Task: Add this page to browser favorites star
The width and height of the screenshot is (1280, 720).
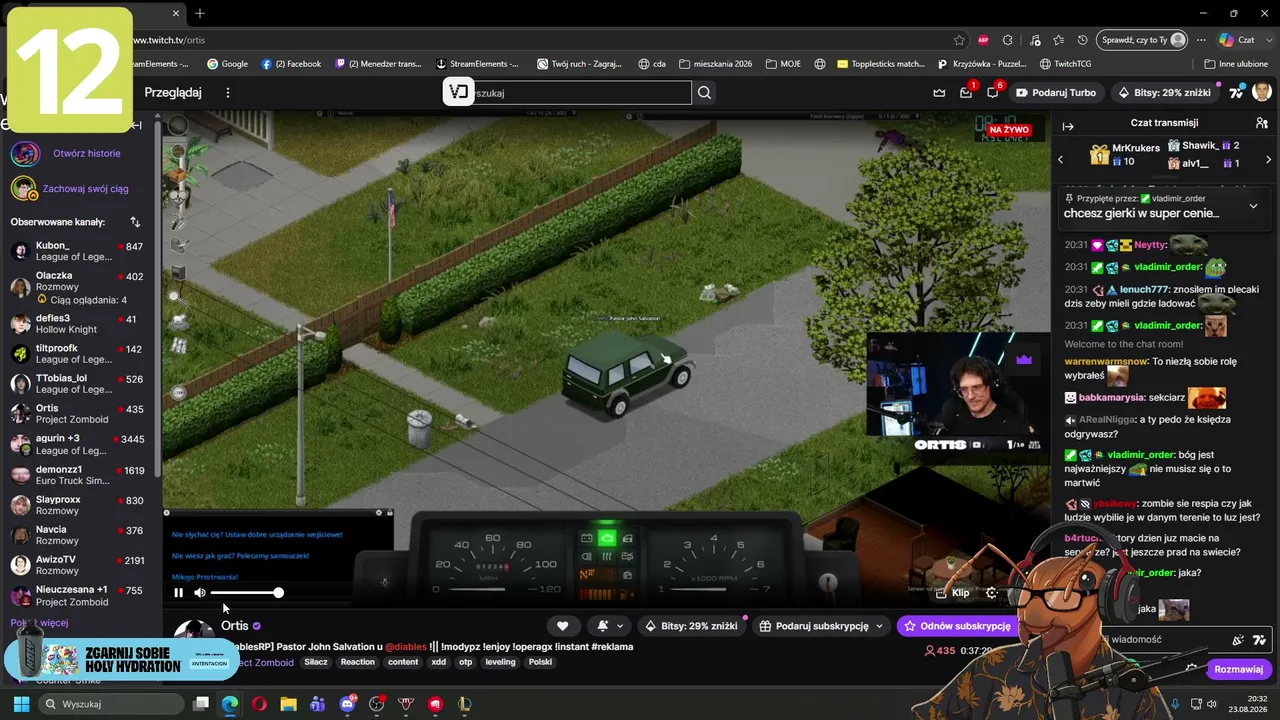Action: (x=959, y=40)
